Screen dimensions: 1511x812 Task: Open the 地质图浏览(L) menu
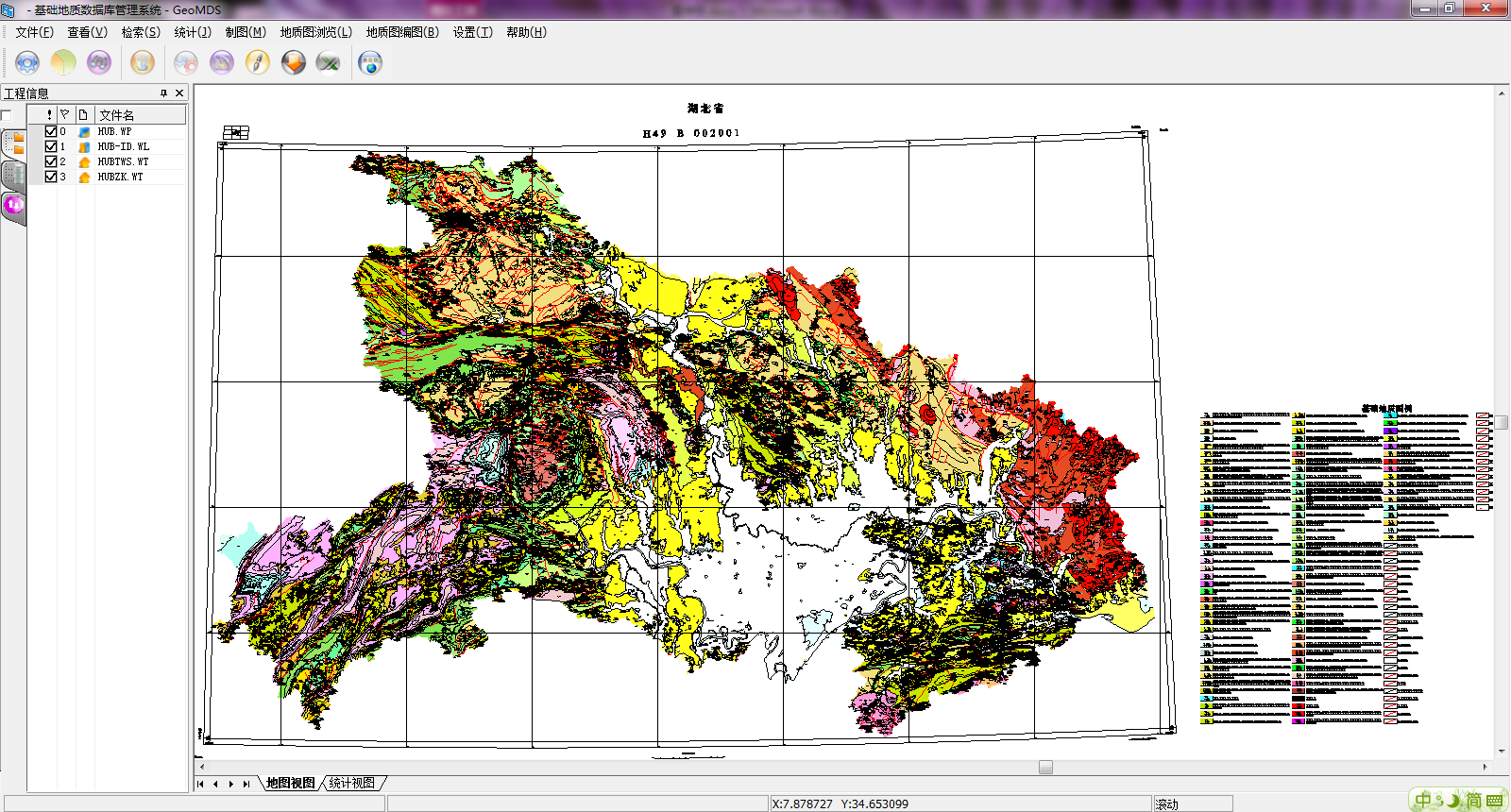tap(315, 32)
